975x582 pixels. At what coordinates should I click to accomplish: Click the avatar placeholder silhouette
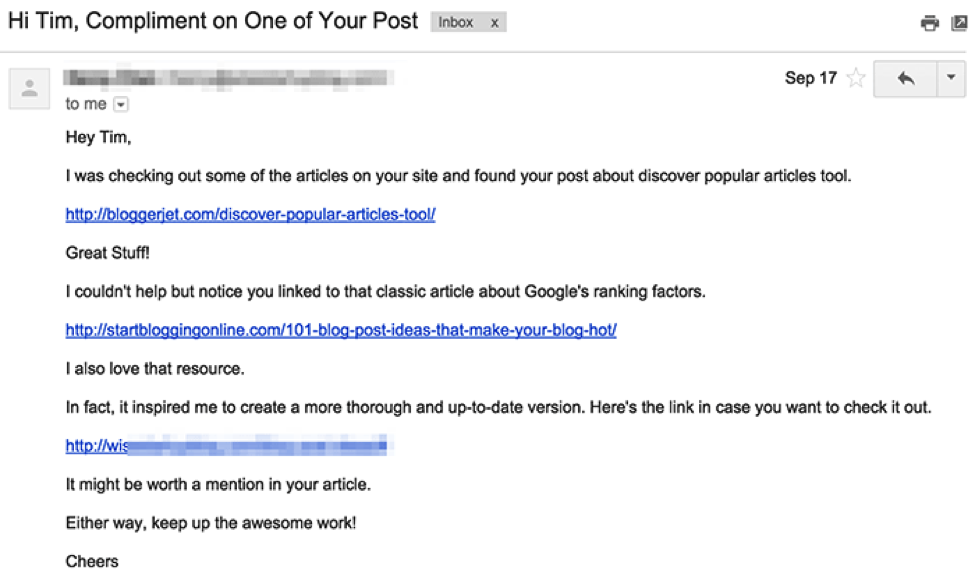point(29,87)
